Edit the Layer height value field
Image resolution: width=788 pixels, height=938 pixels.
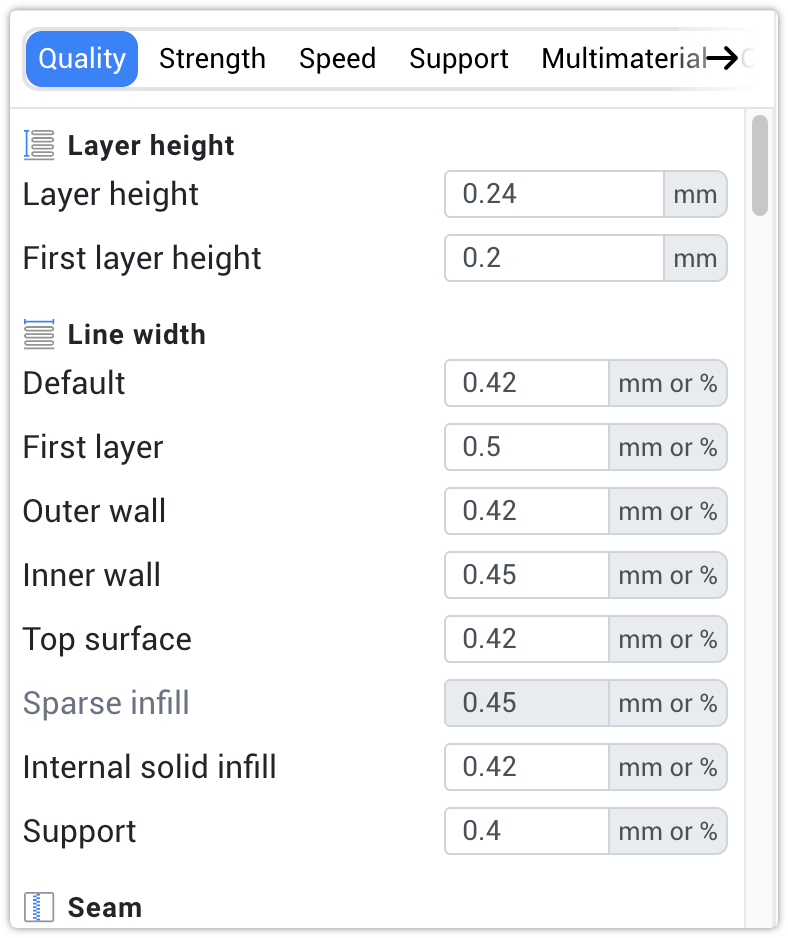pyautogui.click(x=554, y=194)
